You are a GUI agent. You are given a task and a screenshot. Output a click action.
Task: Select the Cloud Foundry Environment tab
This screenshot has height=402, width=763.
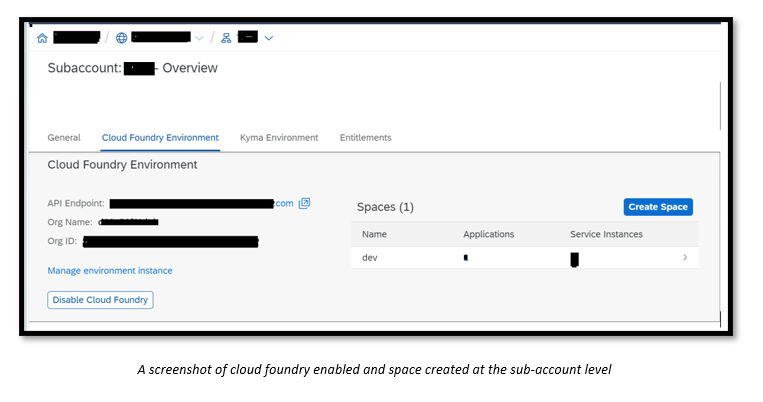(x=160, y=137)
